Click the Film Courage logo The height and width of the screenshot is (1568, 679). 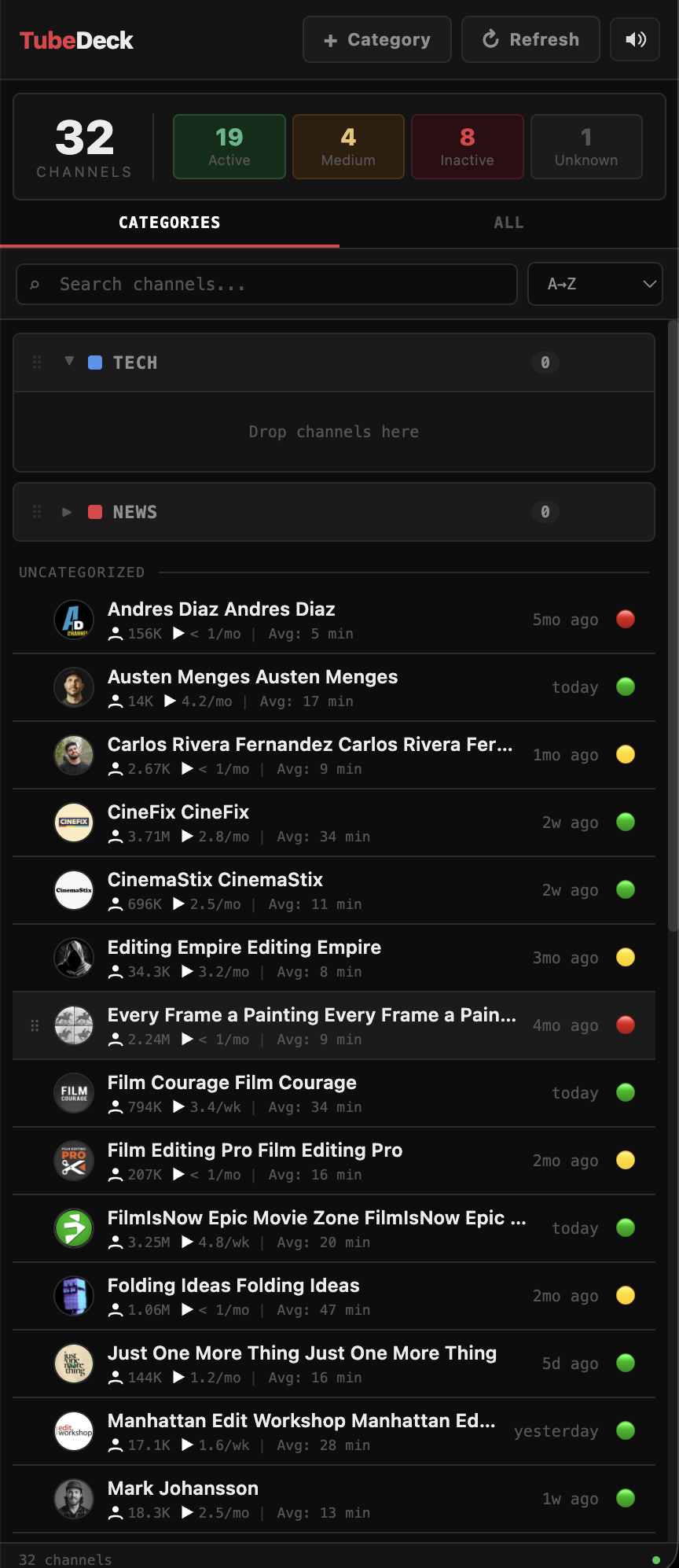point(74,1093)
